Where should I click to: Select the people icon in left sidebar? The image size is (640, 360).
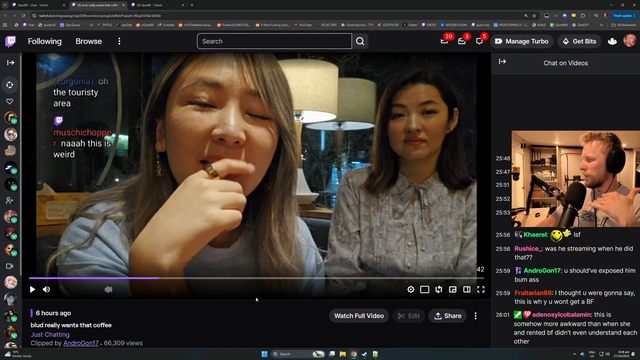pos(10,200)
